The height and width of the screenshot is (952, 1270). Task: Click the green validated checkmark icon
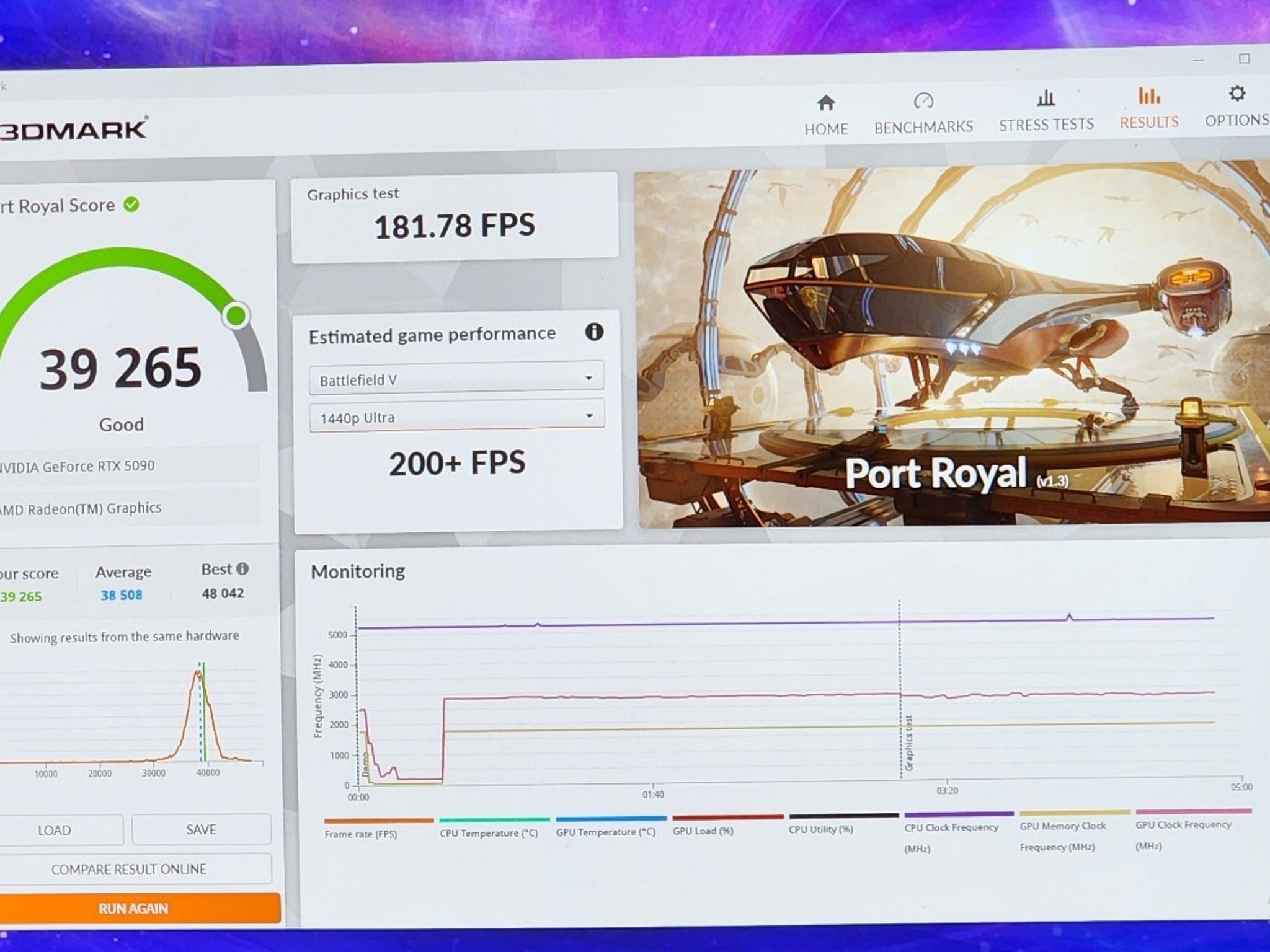tap(131, 204)
